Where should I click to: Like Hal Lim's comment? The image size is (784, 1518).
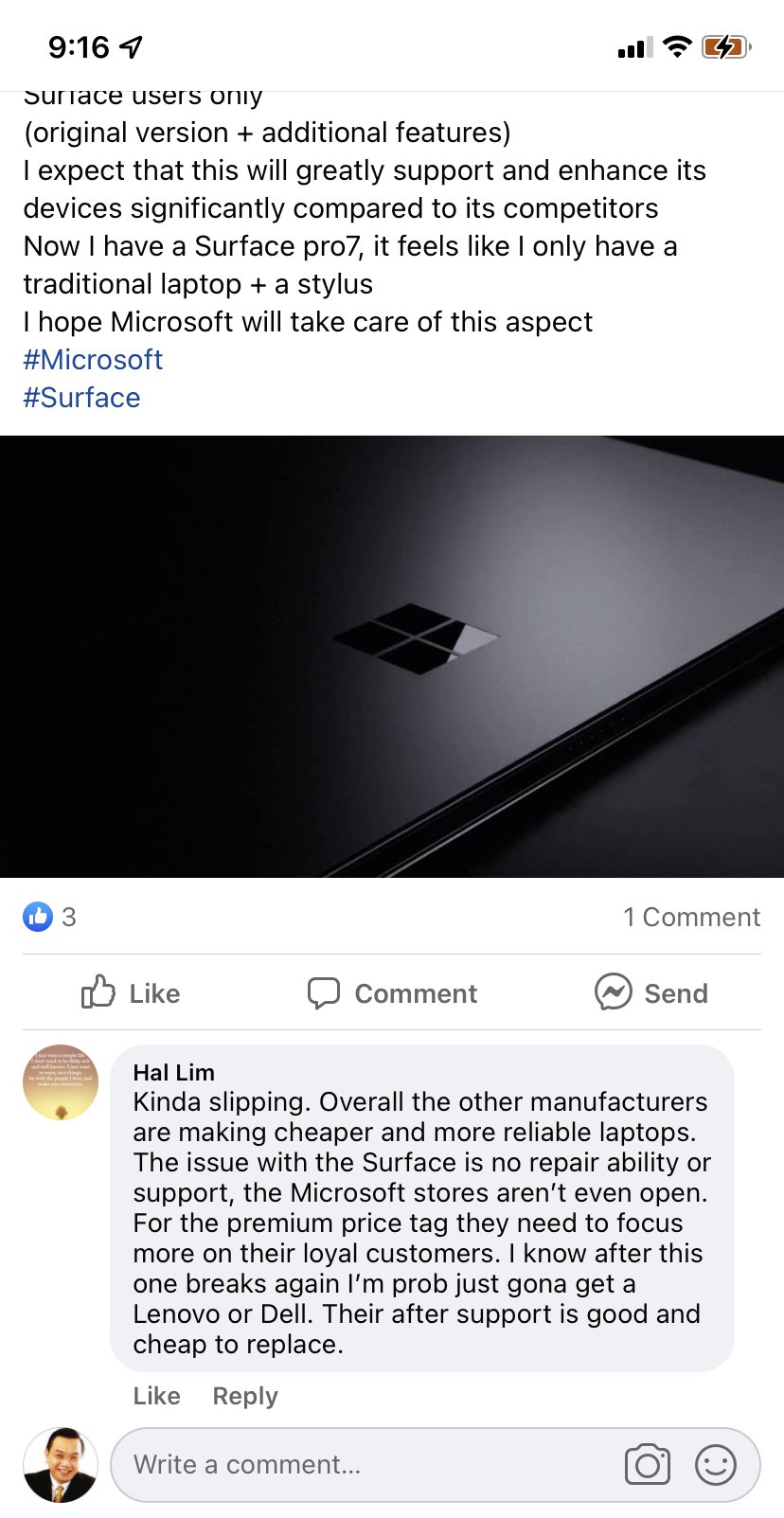(x=156, y=1396)
